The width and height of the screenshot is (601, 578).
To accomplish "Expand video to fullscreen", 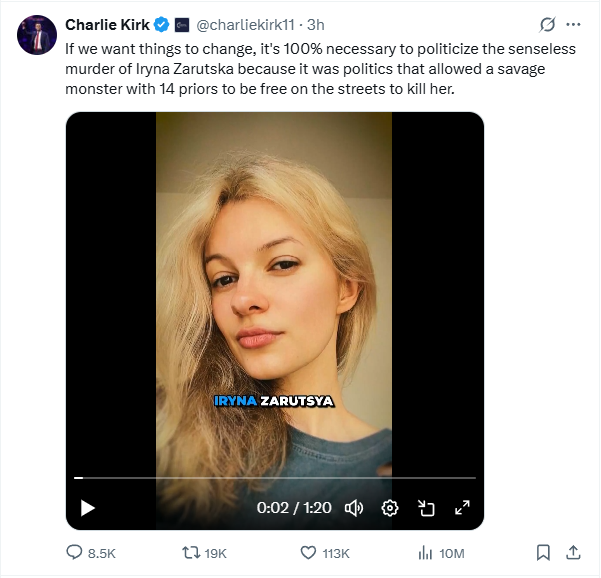I will [462, 508].
